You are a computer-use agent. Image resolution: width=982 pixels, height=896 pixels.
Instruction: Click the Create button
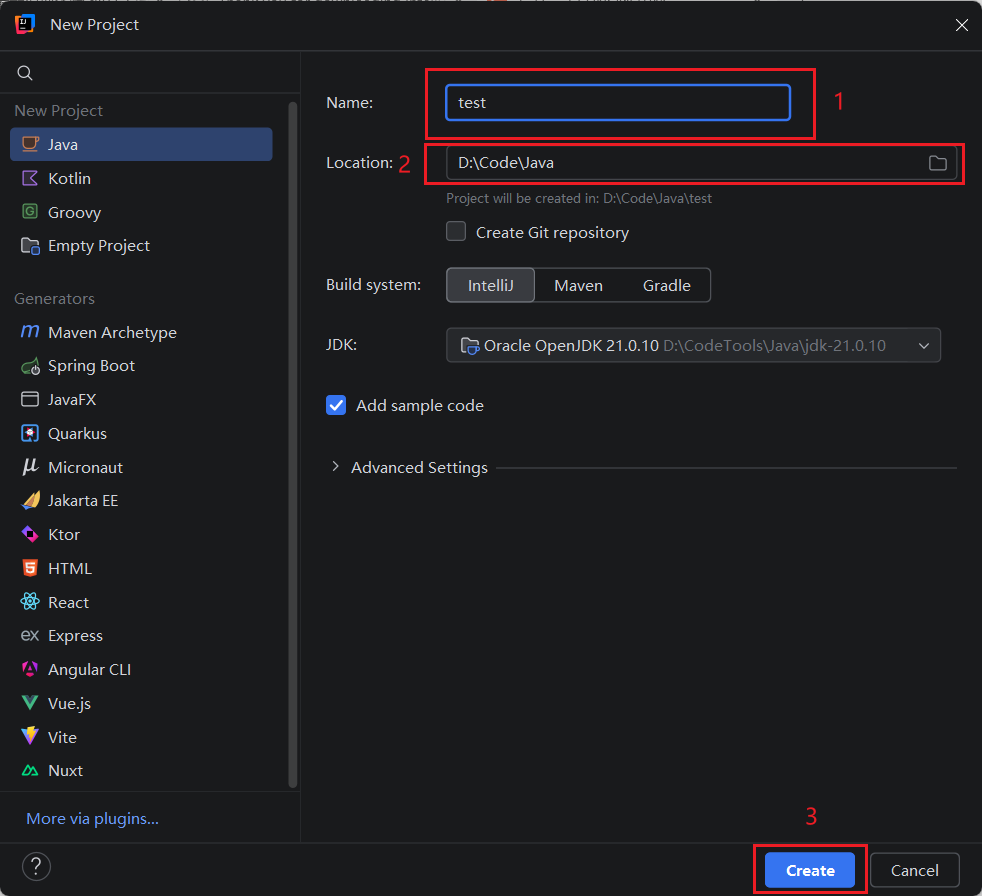click(x=810, y=870)
